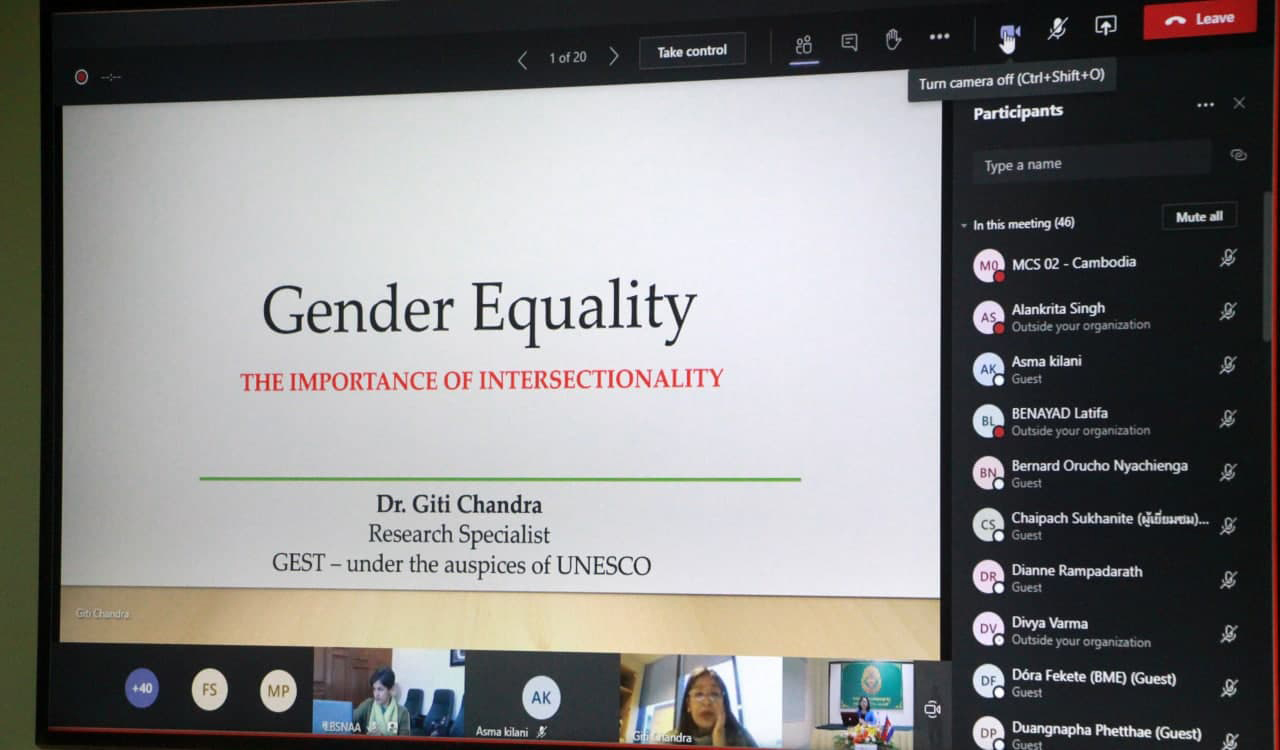Image resolution: width=1280 pixels, height=750 pixels.
Task: Leave the meeting
Action: tap(1199, 19)
